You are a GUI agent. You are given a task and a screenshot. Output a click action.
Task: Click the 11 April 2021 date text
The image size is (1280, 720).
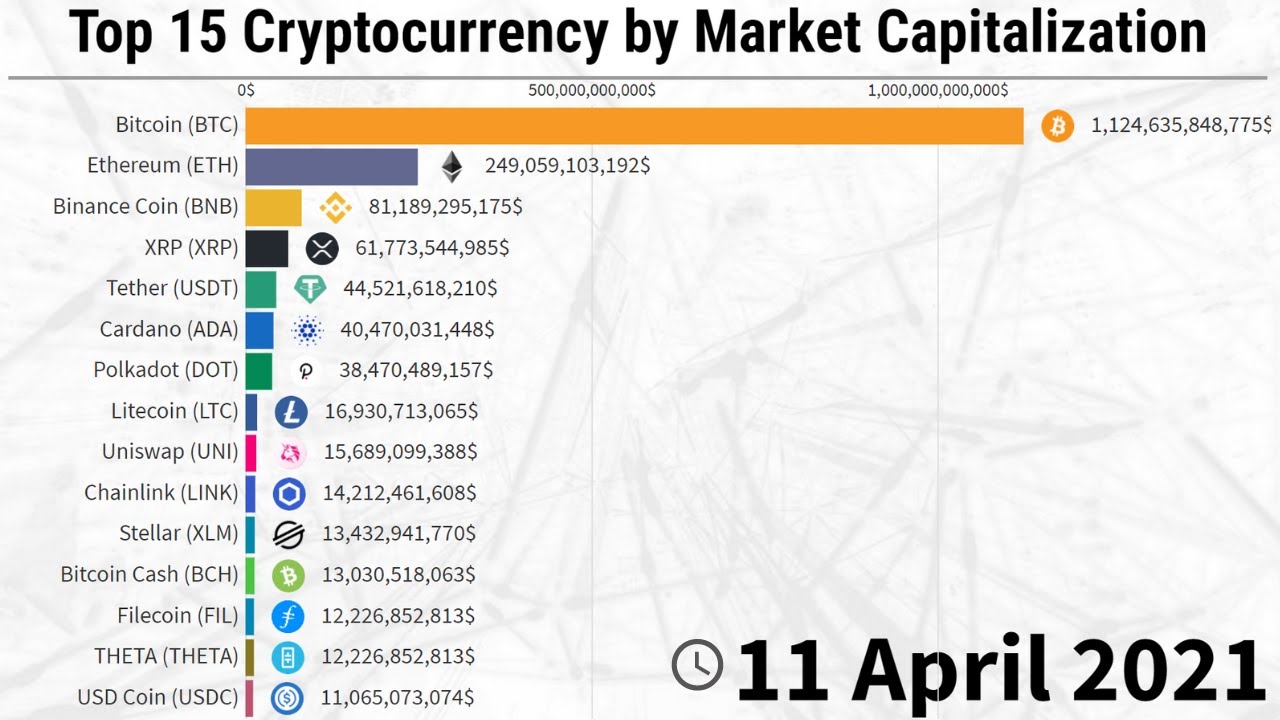pos(1000,668)
